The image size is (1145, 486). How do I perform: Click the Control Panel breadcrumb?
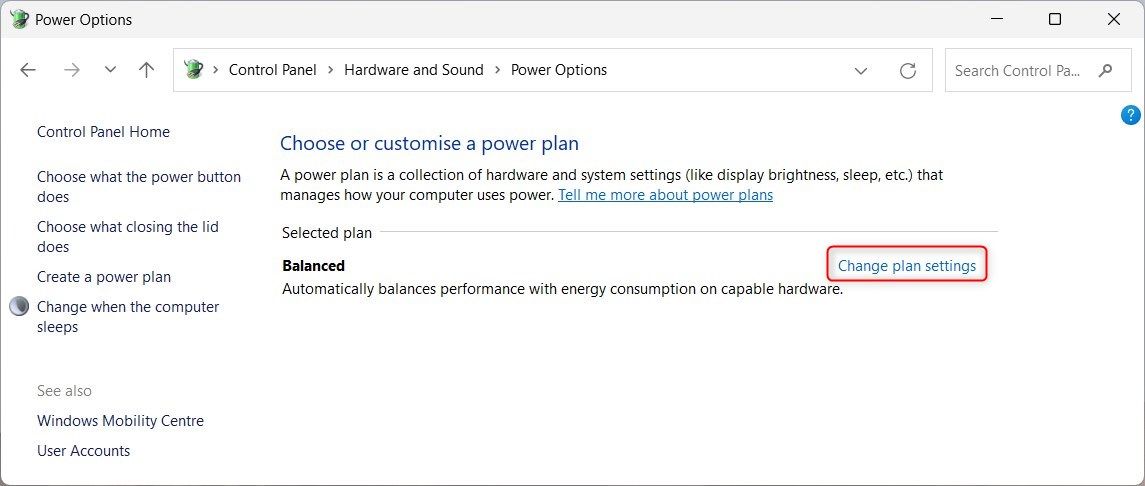(x=272, y=70)
